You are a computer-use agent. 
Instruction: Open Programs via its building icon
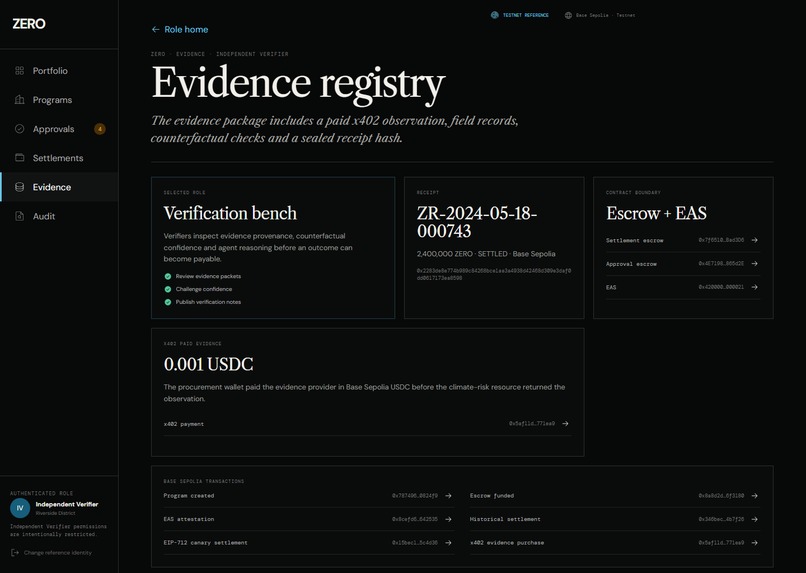20,100
